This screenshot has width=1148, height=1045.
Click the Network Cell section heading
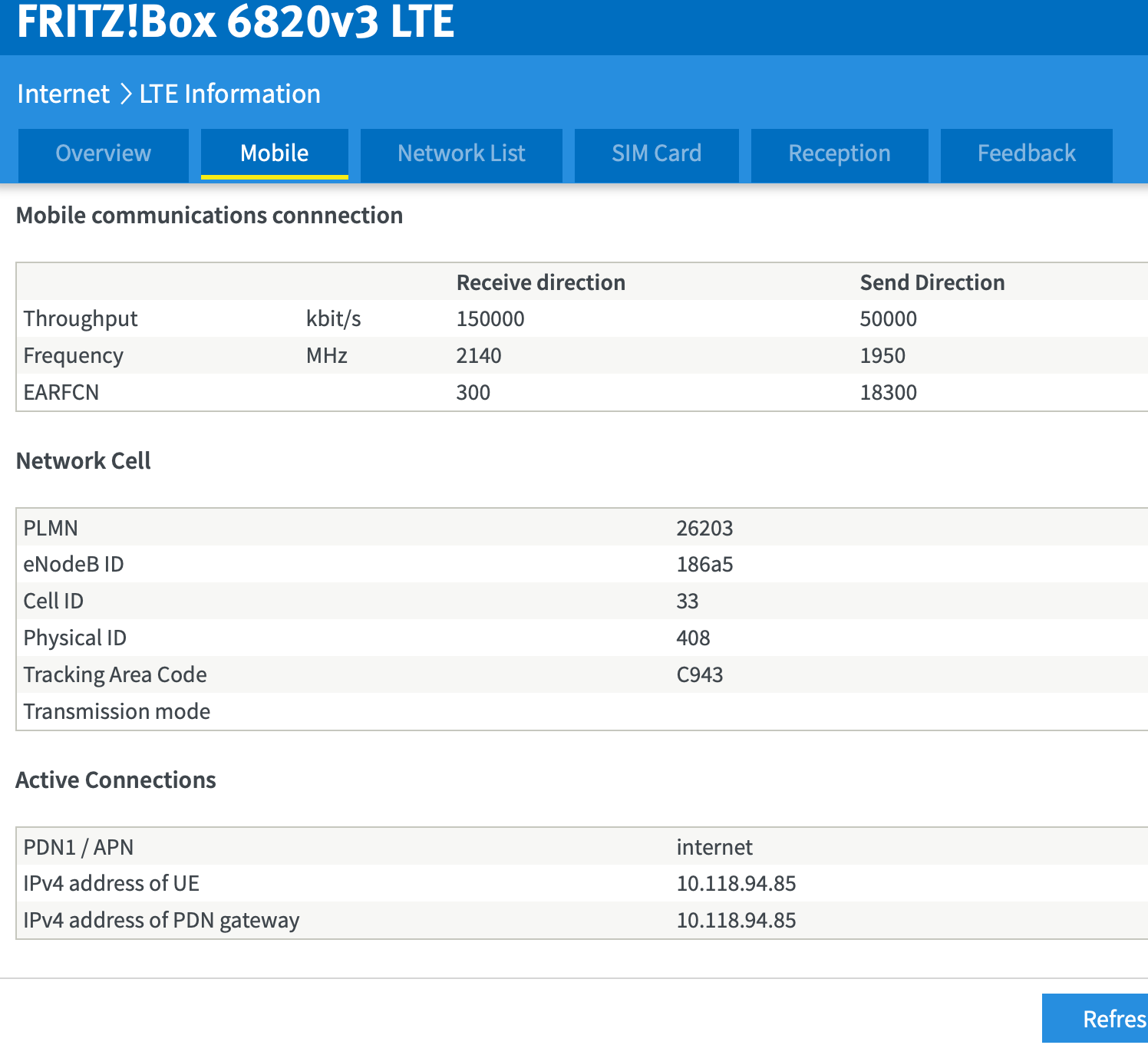tap(84, 461)
